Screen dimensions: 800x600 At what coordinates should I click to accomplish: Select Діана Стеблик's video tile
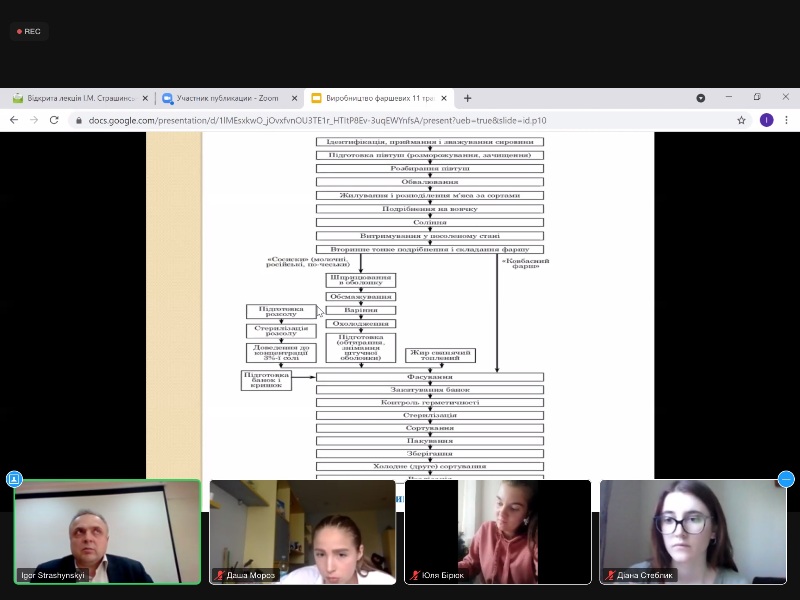click(693, 532)
